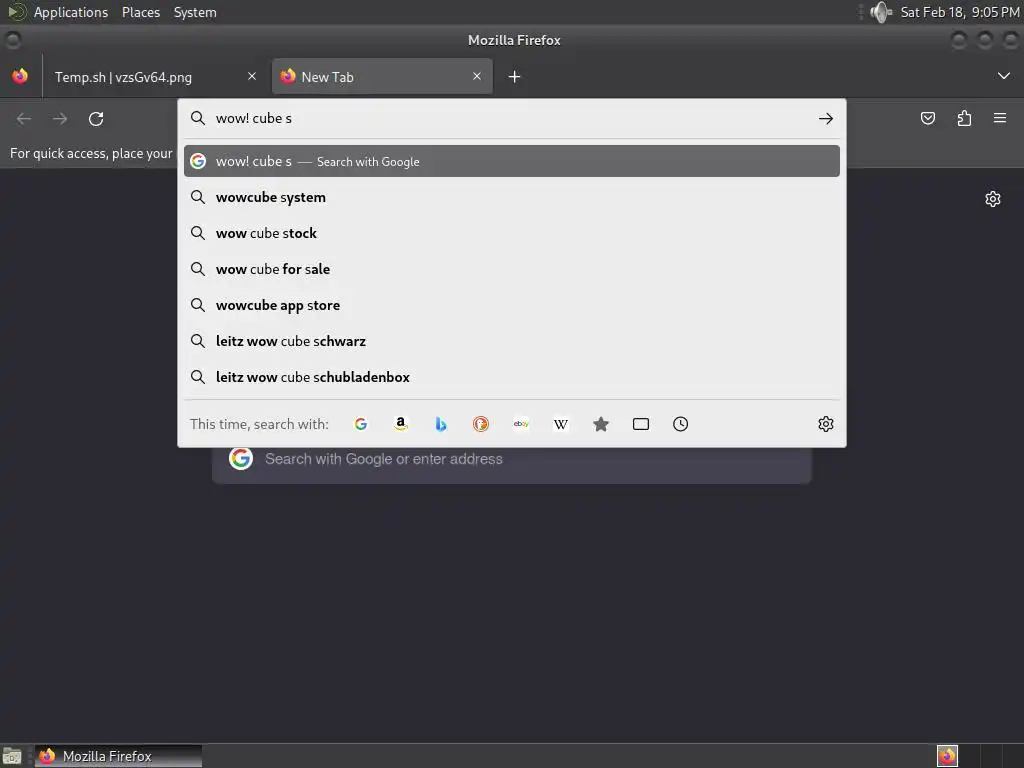1024x768 pixels.
Task: Open a new tab with plus button
Action: pos(515,76)
